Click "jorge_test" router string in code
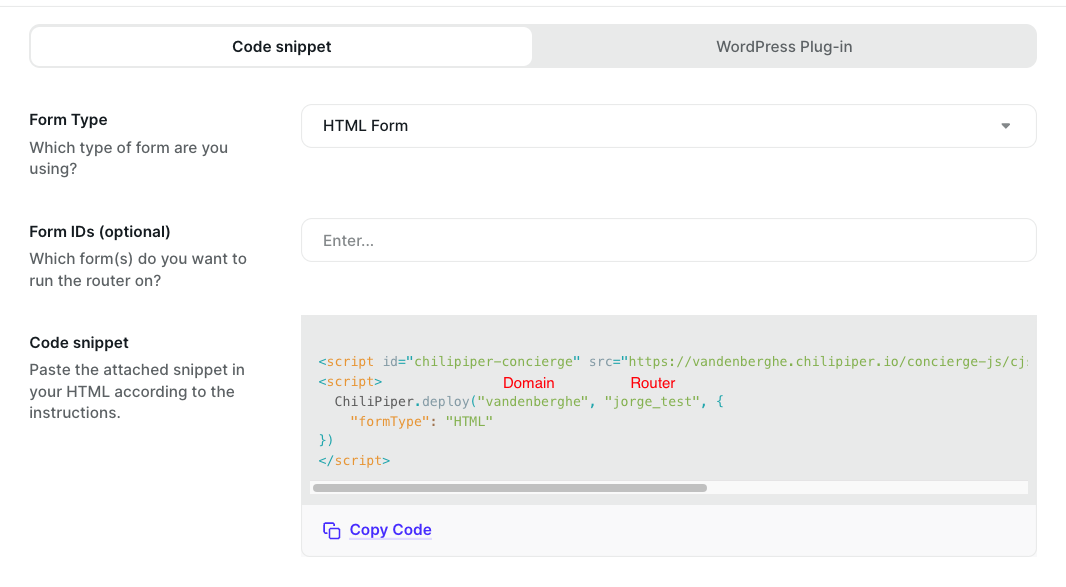Screen dimensions: 1066x587 point(648,402)
